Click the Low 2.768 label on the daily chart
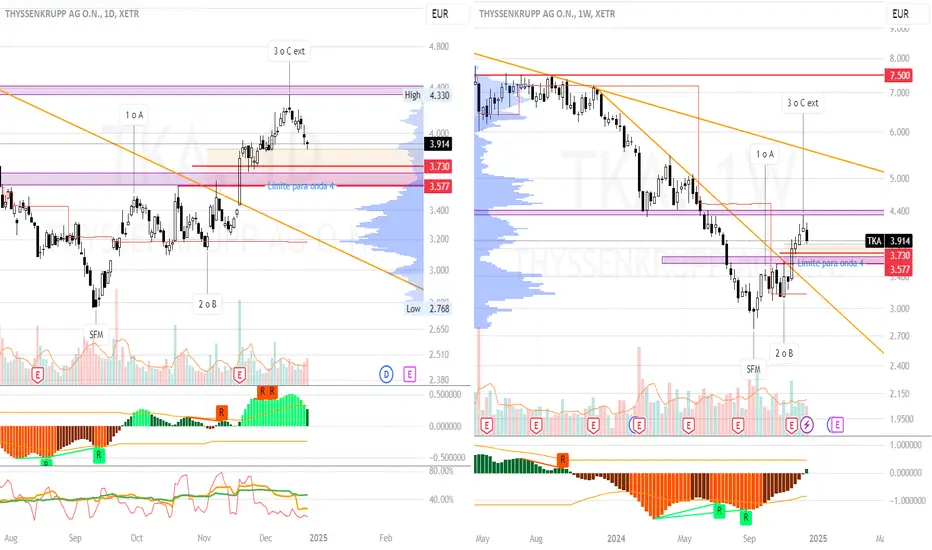Viewport: 932px width, 550px height. click(x=427, y=309)
